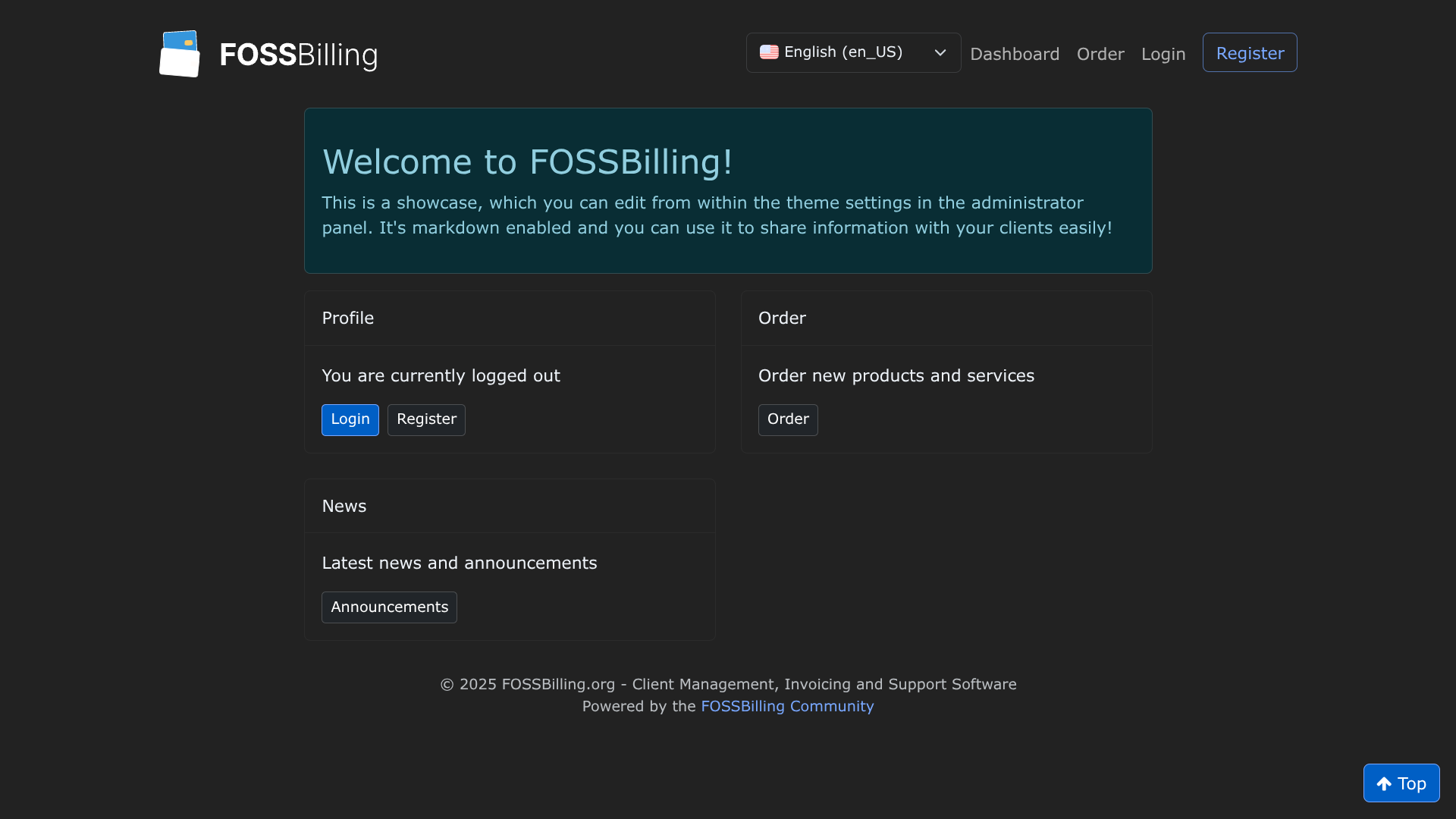This screenshot has height=819, width=1456.
Task: Click the US flag icon in language selector
Action: point(769,52)
